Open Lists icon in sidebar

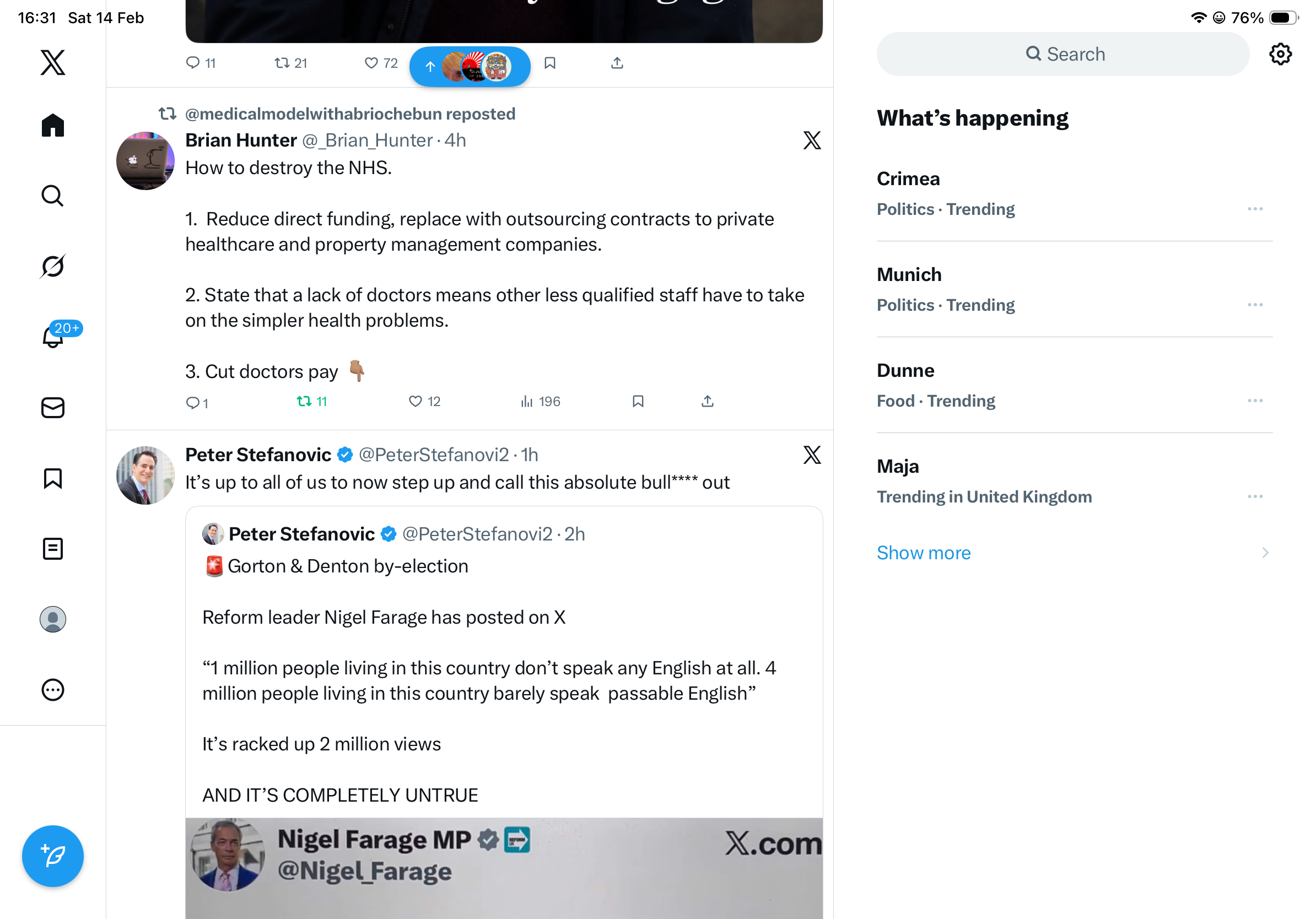pos(53,548)
